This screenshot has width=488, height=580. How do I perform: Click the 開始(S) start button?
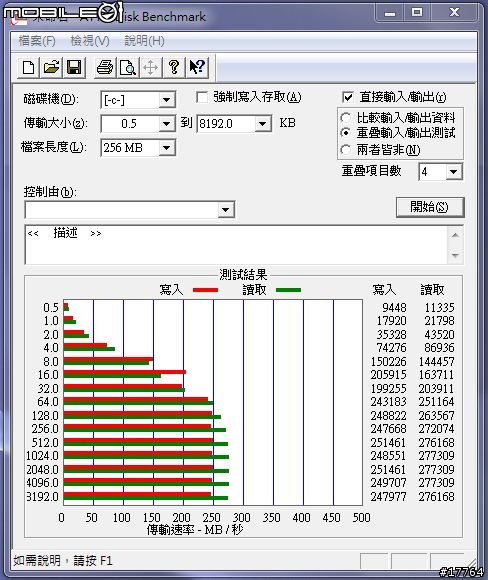430,207
